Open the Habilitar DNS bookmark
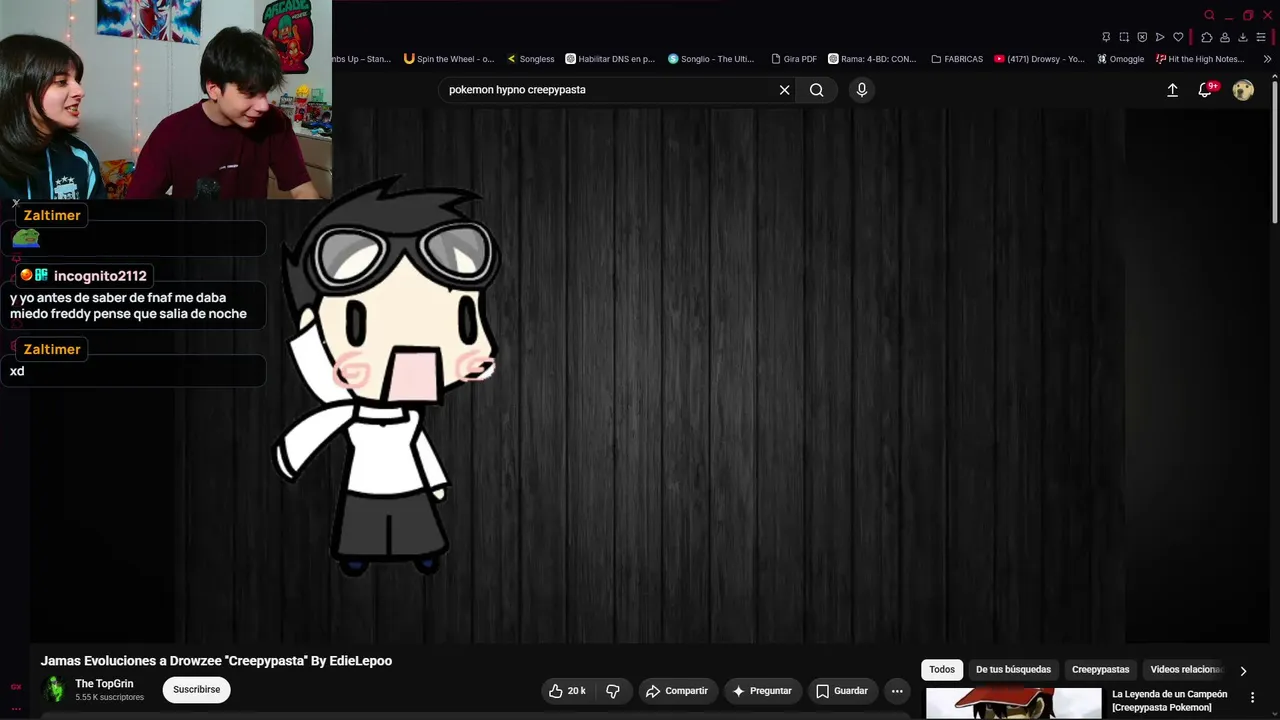 [x=610, y=59]
